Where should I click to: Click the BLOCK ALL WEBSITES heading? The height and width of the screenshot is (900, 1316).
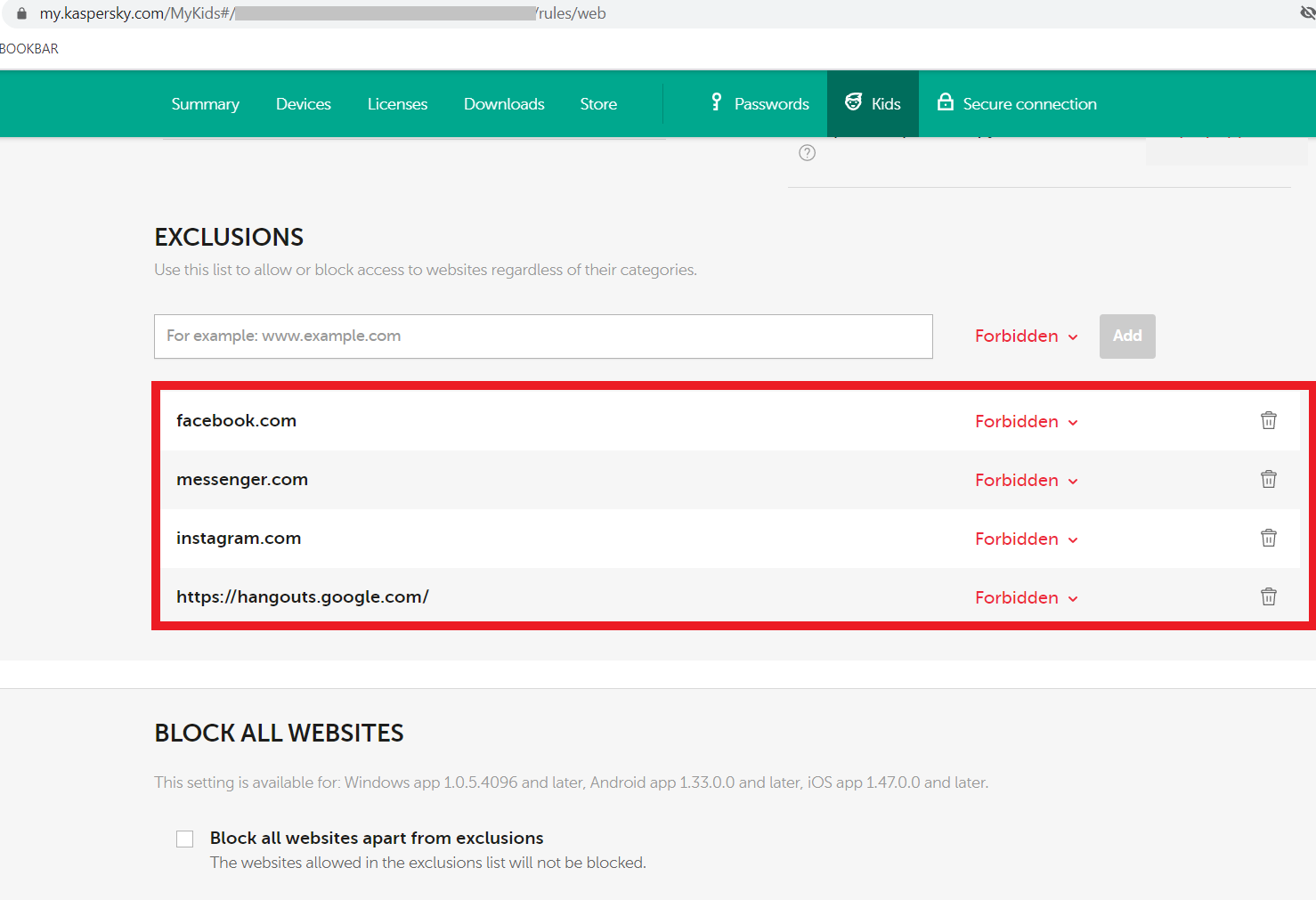279,733
